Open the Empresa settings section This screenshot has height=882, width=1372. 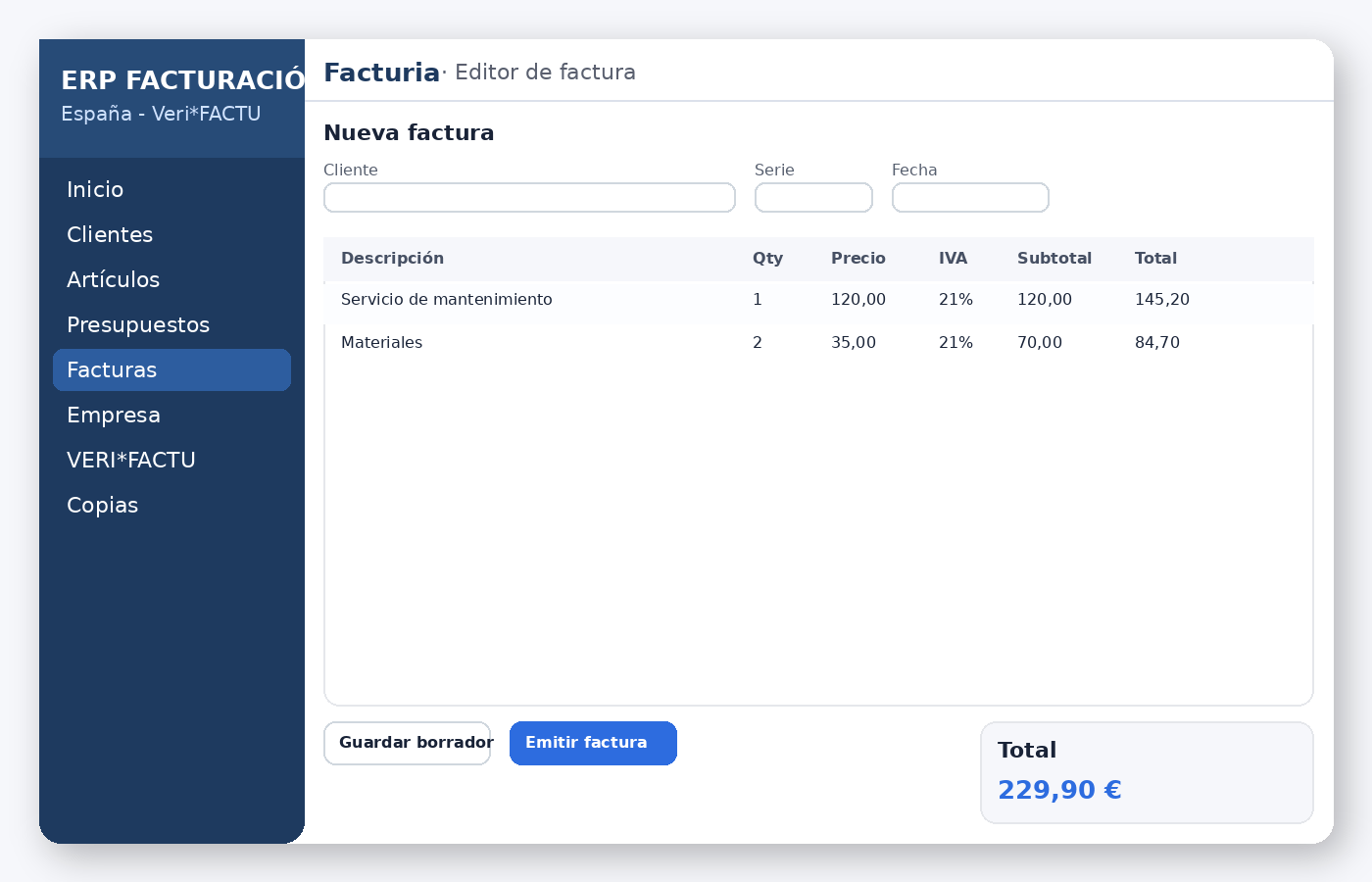(114, 415)
